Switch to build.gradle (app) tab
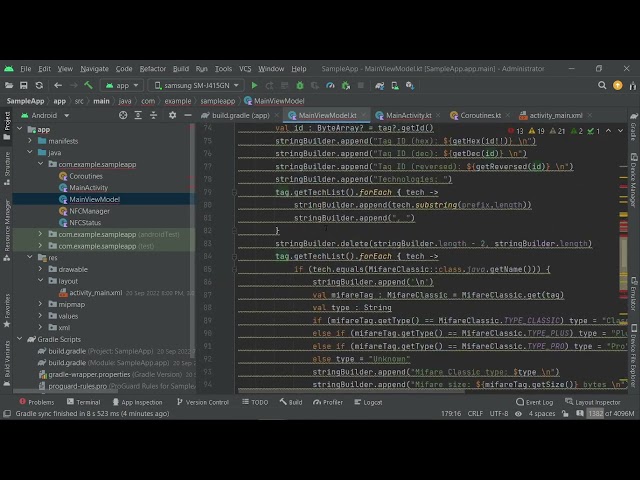Viewport: 640px width, 480px height. [240, 116]
